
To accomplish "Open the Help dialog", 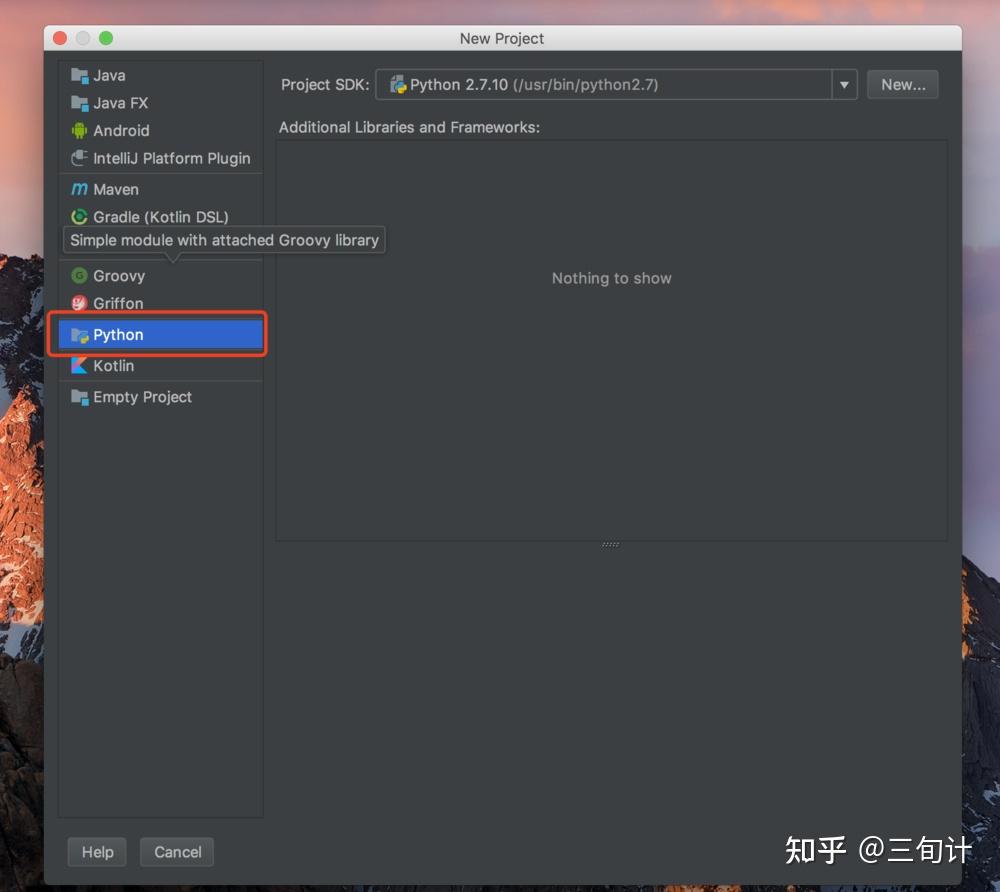I will [x=96, y=852].
